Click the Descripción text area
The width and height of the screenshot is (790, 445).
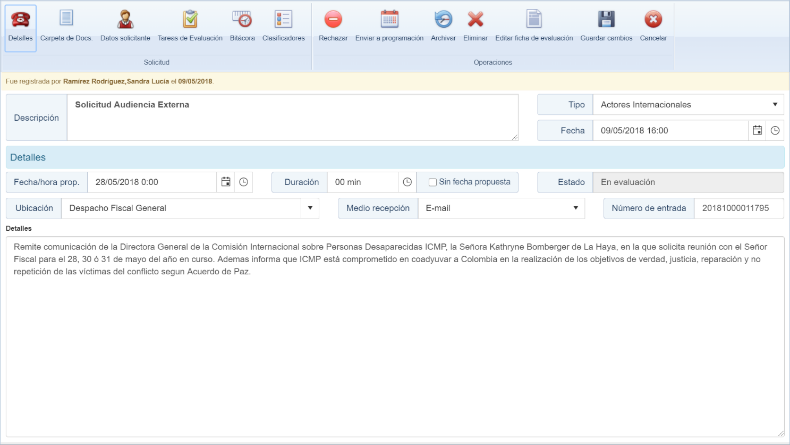tap(293, 117)
